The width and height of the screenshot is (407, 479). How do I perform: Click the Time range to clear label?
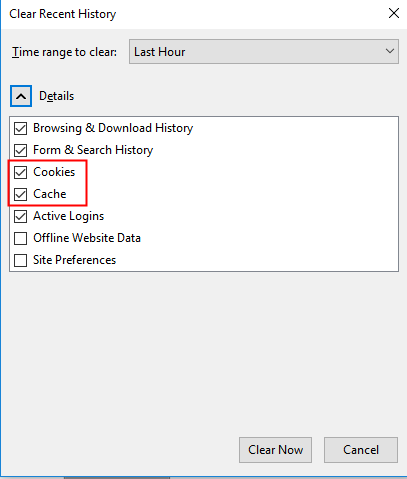coord(64,52)
